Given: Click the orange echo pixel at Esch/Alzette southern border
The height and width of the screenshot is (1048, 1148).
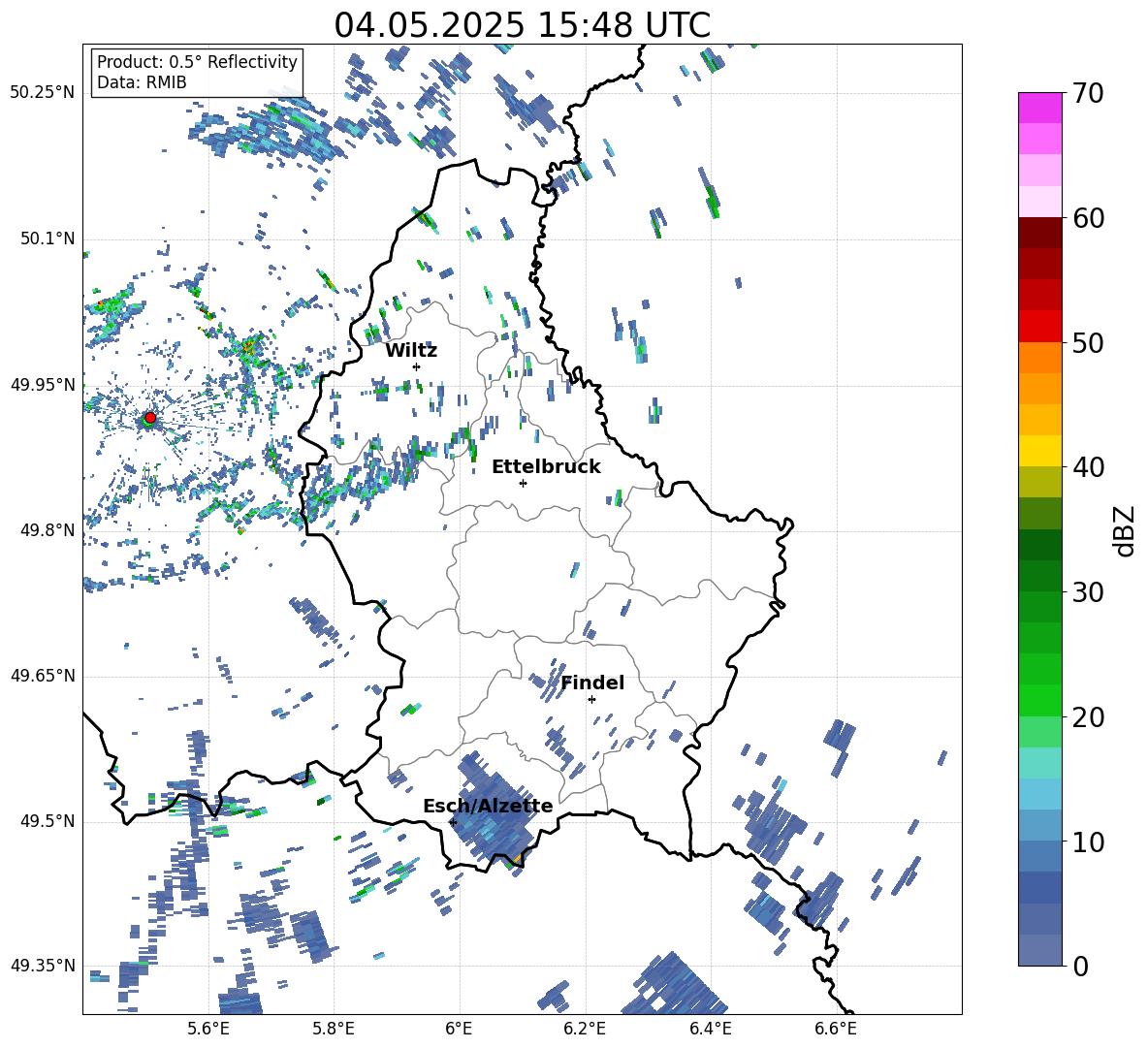Looking at the screenshot, I should tap(518, 857).
